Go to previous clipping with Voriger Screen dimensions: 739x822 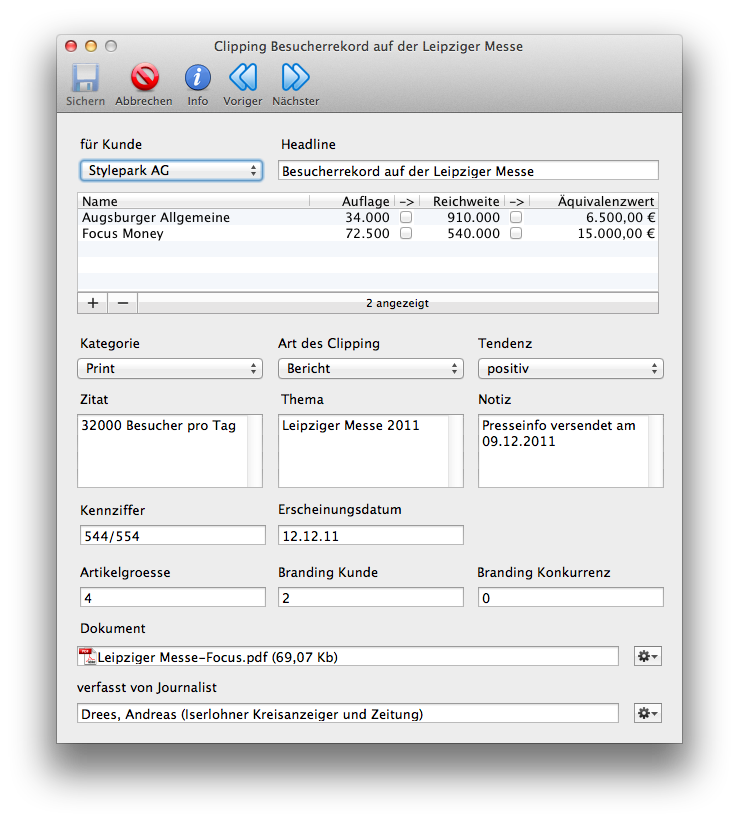(x=243, y=77)
